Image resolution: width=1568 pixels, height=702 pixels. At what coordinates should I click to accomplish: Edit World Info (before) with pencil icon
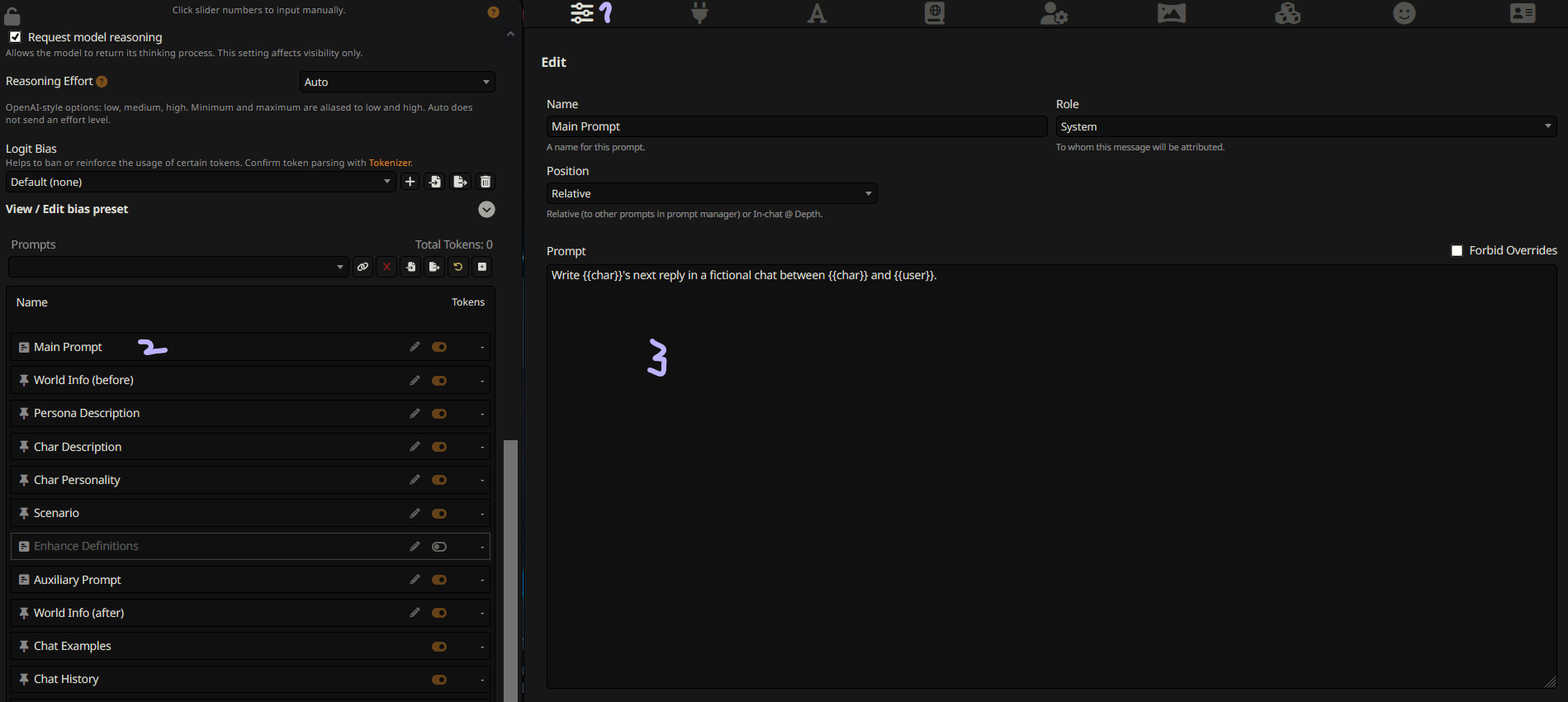click(x=415, y=380)
